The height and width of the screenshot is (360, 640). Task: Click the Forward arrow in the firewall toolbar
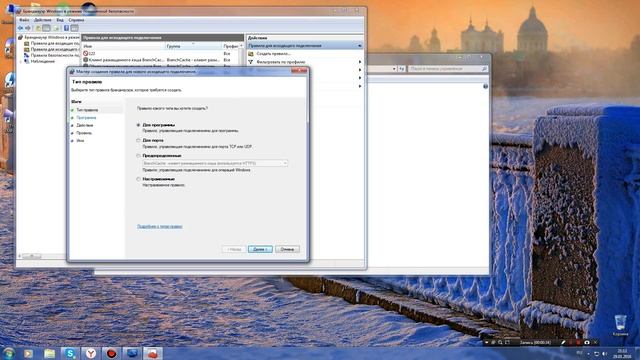pos(28,28)
